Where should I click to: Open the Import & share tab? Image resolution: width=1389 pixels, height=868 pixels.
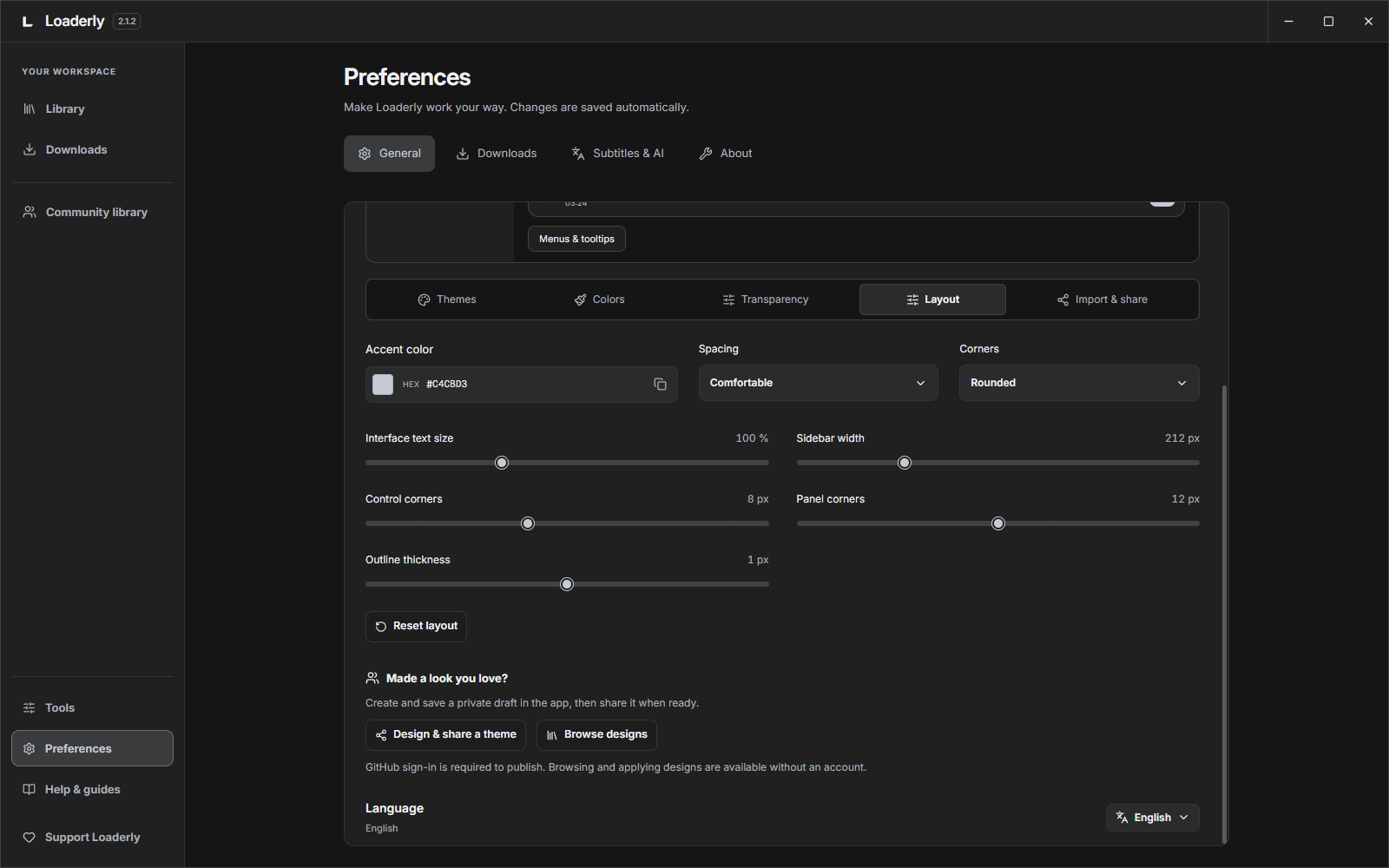pyautogui.click(x=1102, y=299)
